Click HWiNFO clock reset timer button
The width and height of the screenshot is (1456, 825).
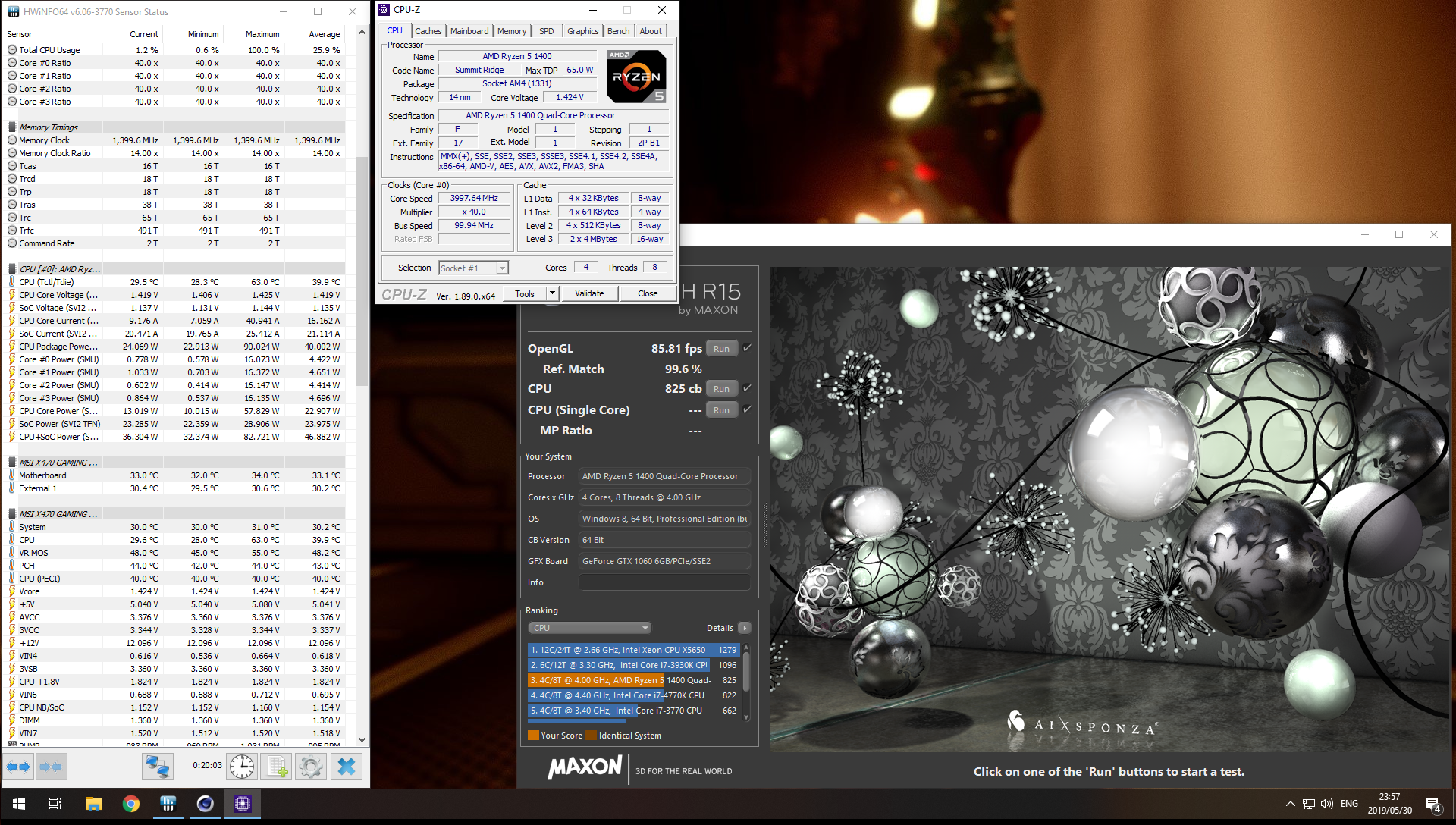[x=242, y=767]
